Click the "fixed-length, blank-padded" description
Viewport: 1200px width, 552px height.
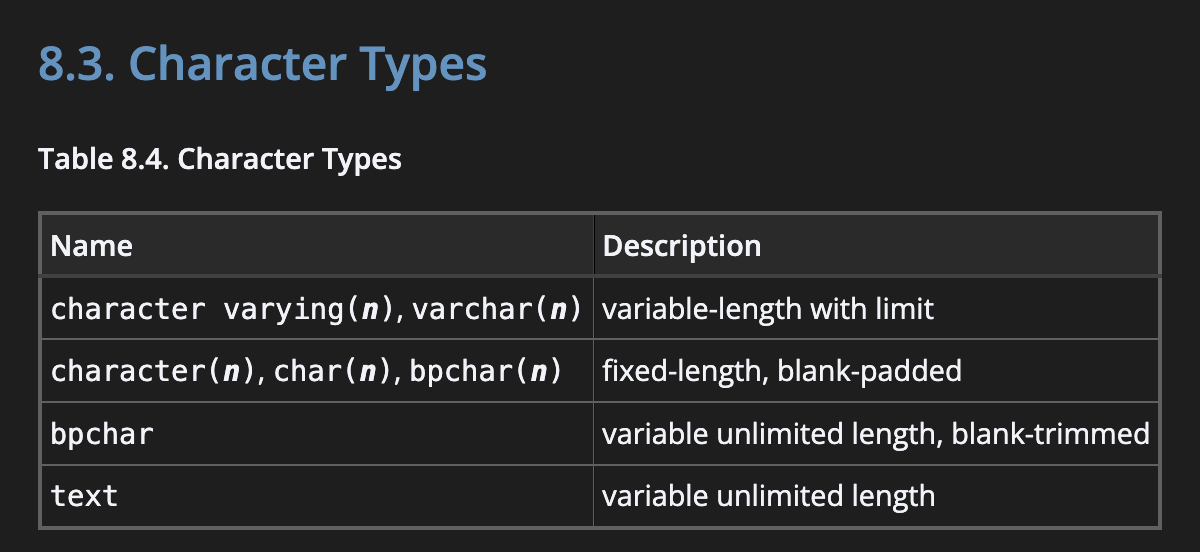(x=781, y=372)
